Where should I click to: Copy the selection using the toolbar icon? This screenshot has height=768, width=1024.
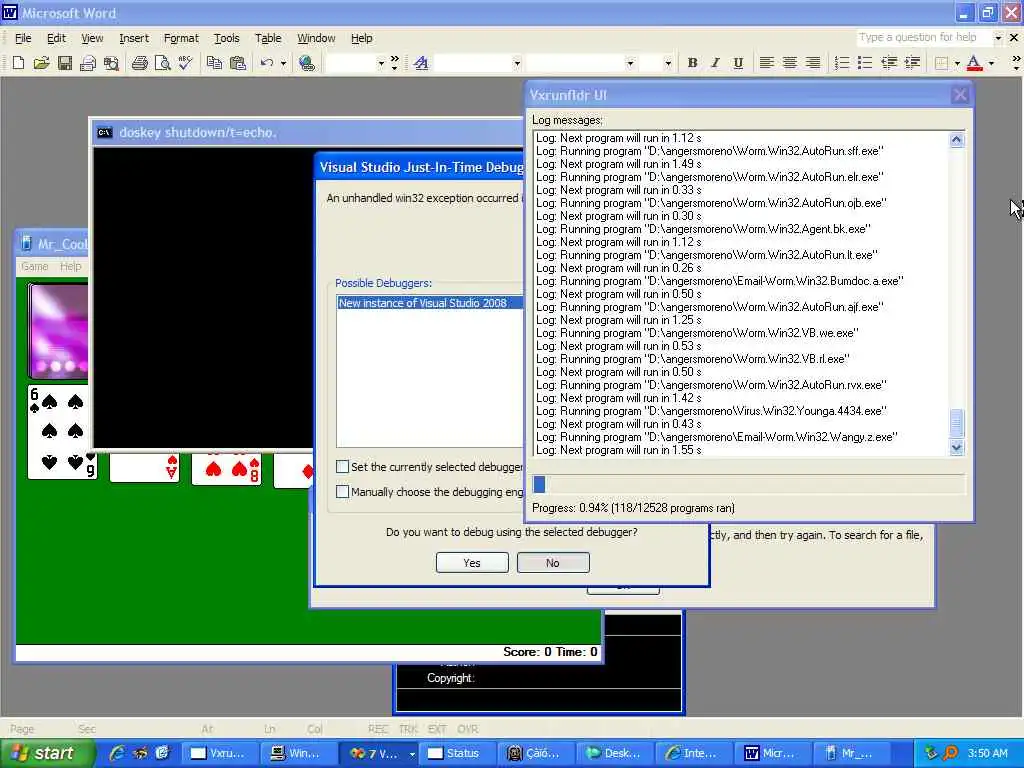[x=214, y=63]
